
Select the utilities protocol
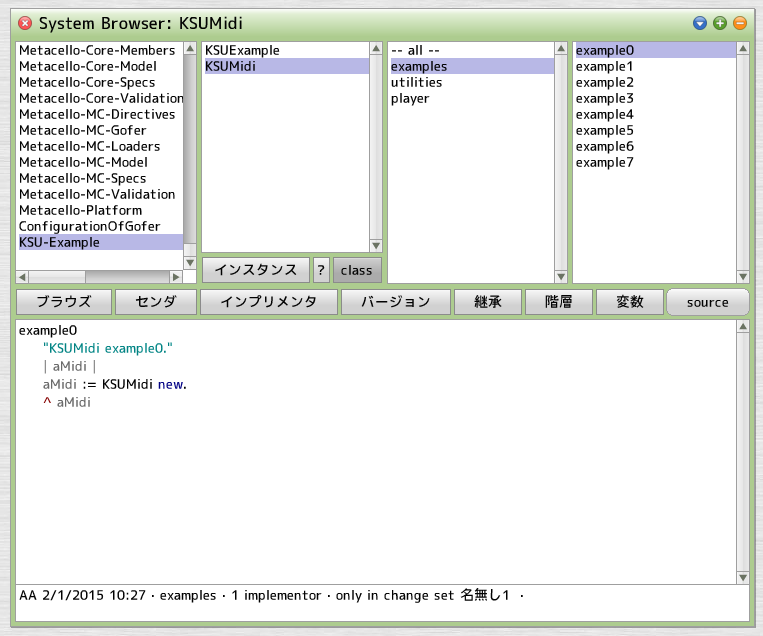coord(472,82)
